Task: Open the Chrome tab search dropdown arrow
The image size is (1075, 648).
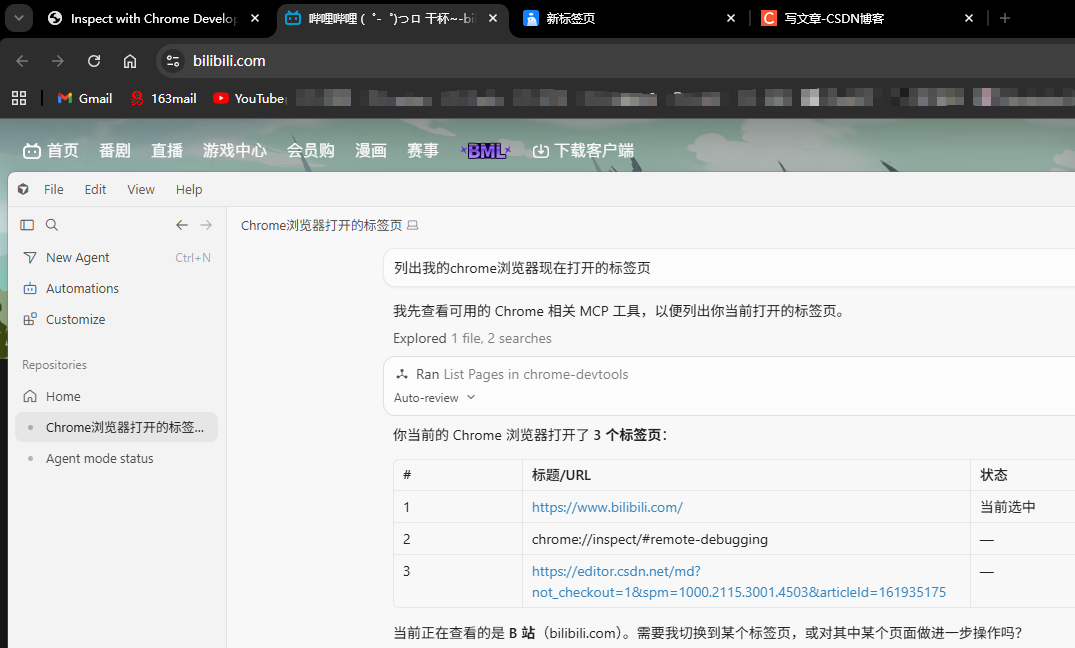Action: pyautogui.click(x=19, y=19)
